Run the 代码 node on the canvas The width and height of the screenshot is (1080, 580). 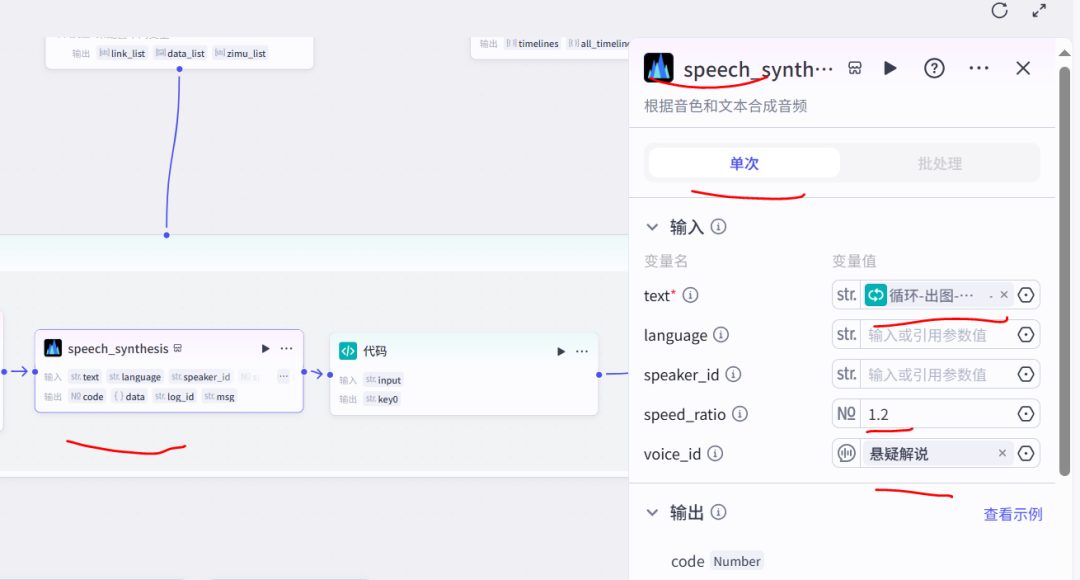(x=561, y=351)
